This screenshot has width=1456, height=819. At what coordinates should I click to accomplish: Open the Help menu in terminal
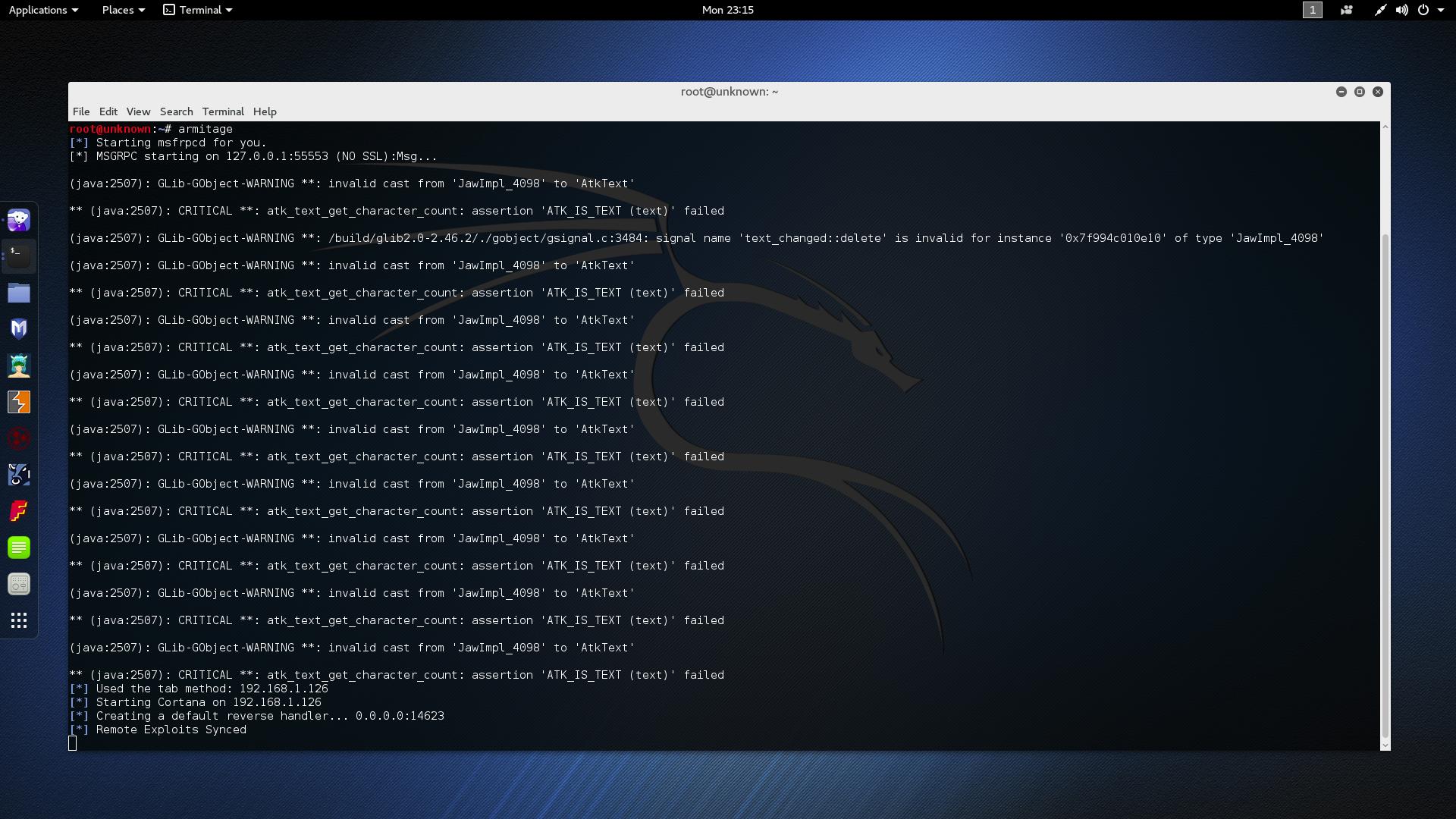[265, 111]
